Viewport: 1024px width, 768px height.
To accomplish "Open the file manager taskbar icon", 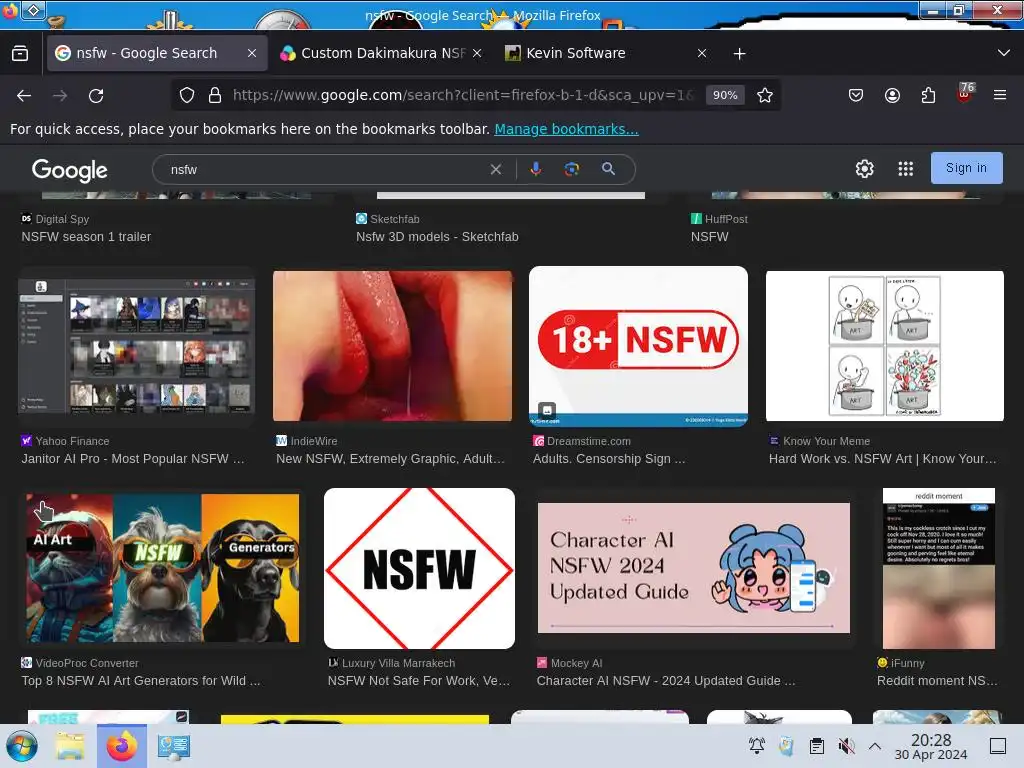I will coord(70,746).
